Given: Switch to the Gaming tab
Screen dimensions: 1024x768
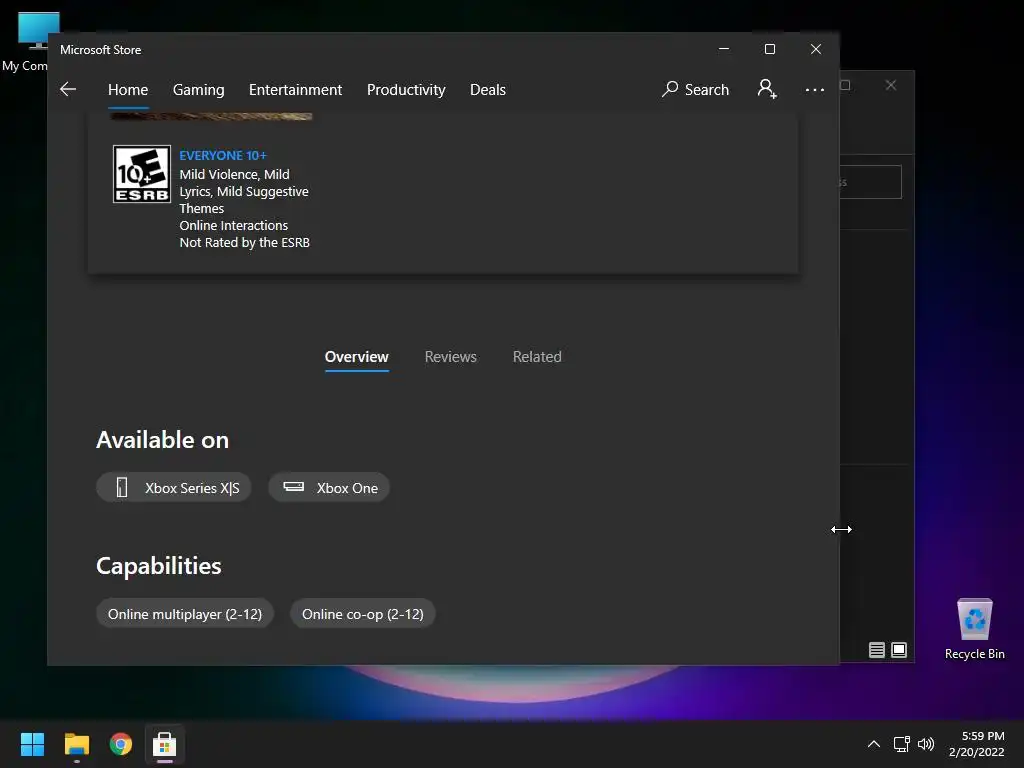Looking at the screenshot, I should pos(199,89).
